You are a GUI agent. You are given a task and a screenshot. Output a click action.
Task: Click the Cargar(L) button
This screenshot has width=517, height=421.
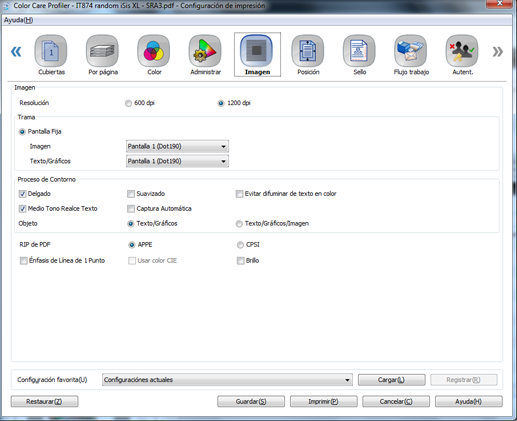391,380
